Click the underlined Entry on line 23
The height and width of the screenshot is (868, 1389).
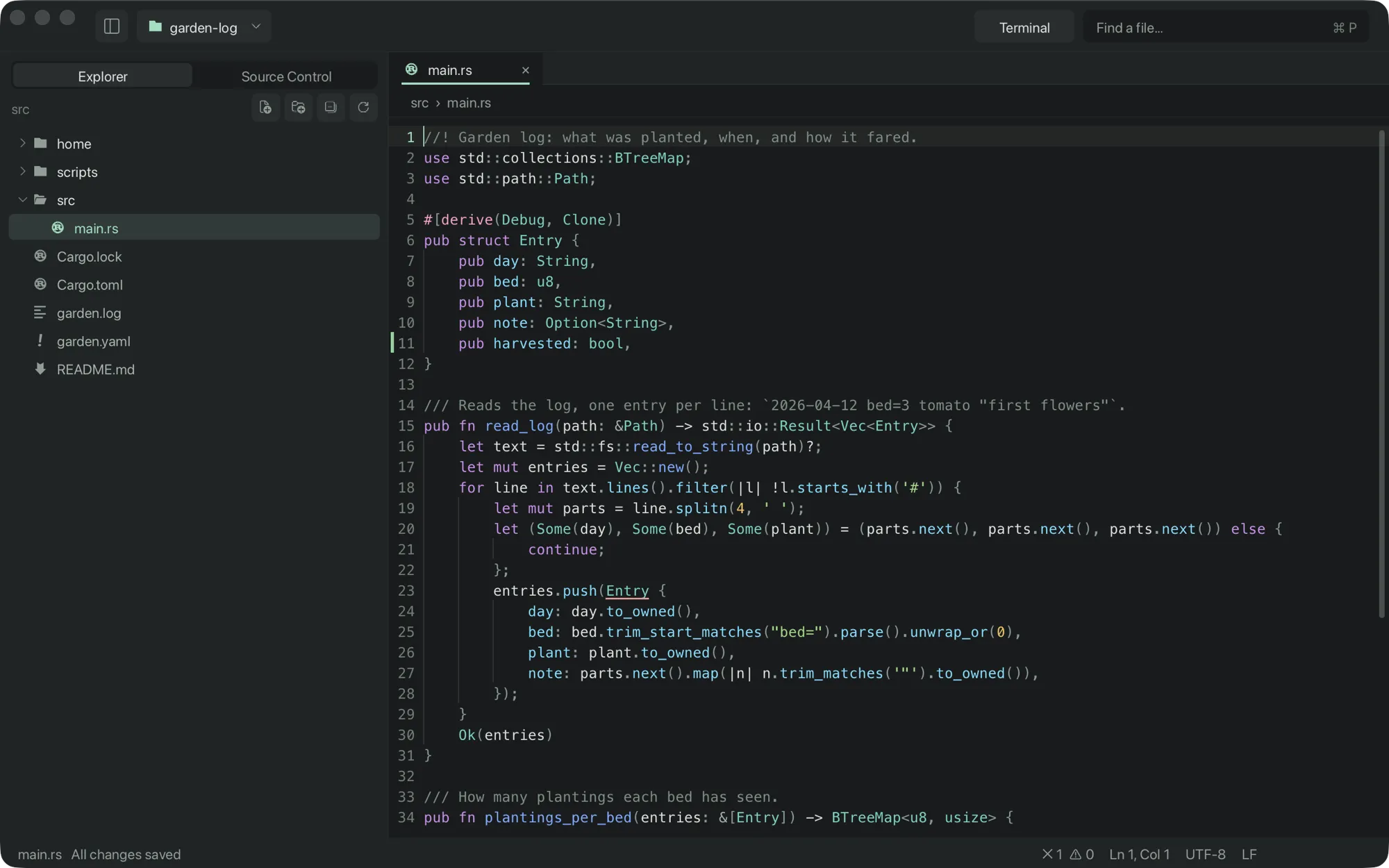pos(627,591)
